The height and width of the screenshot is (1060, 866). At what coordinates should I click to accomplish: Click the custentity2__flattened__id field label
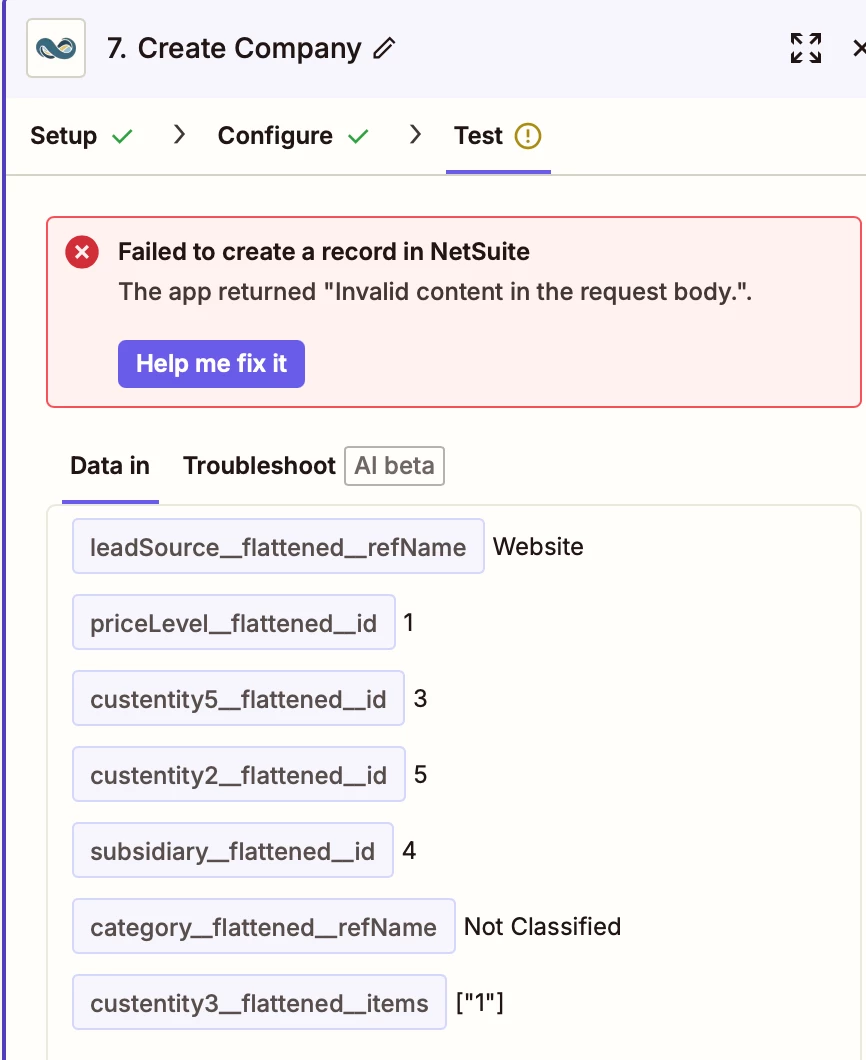pyautogui.click(x=239, y=774)
